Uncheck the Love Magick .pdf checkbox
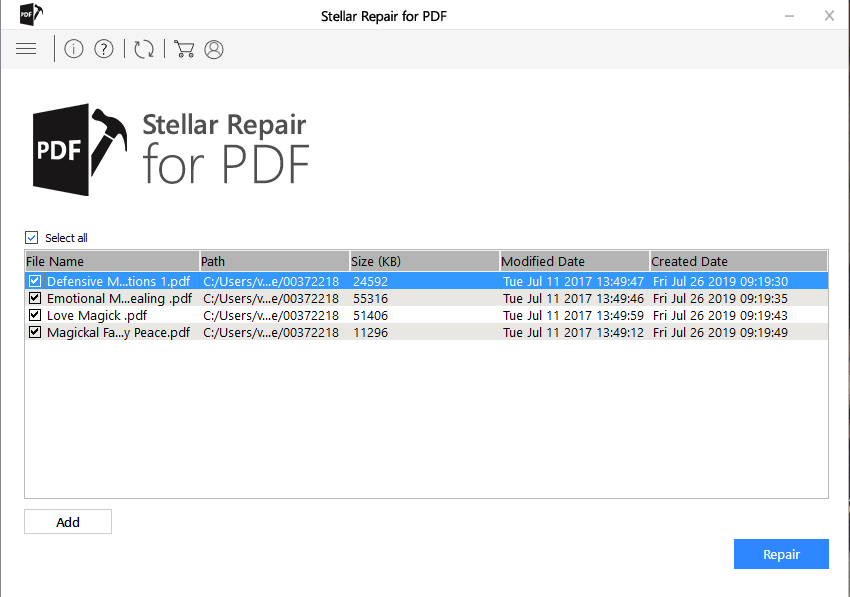Screen dimensions: 850x597 tap(35, 316)
